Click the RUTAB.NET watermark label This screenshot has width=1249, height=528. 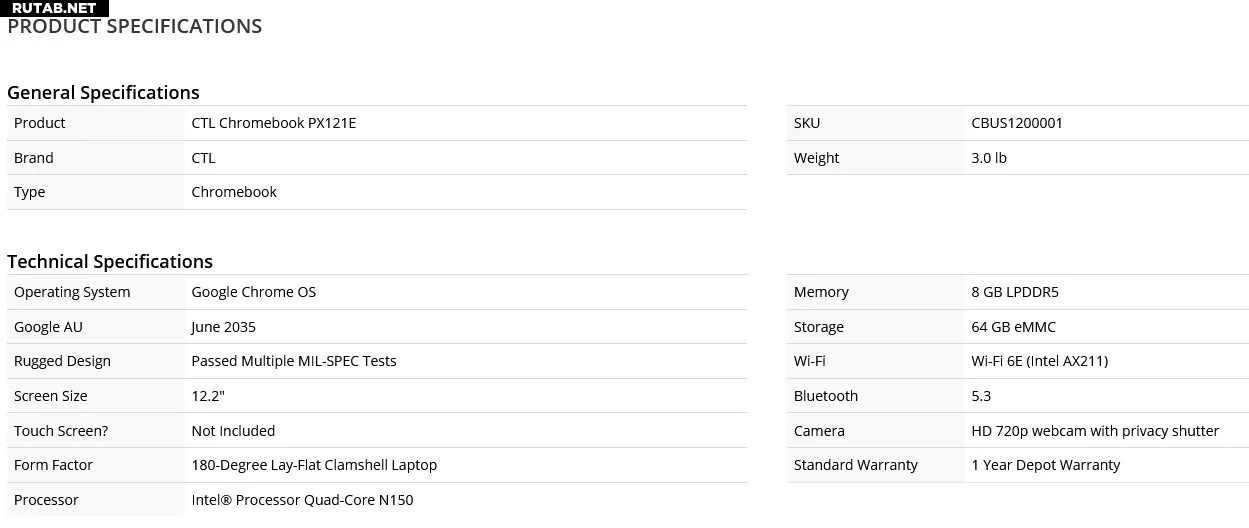pyautogui.click(x=55, y=8)
